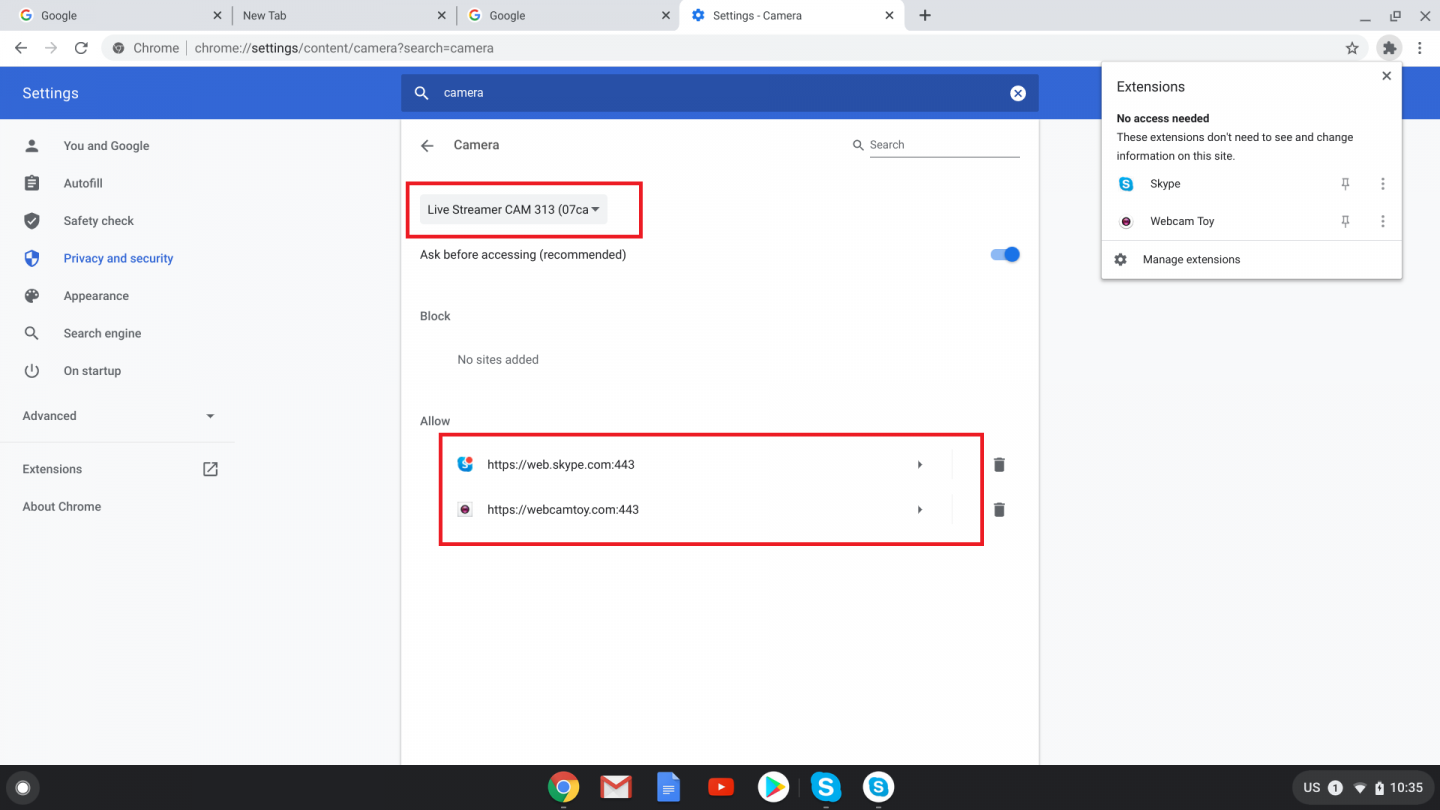The width and height of the screenshot is (1440, 810).
Task: Delete the web.skype.com camera permission
Action: pyautogui.click(x=998, y=465)
